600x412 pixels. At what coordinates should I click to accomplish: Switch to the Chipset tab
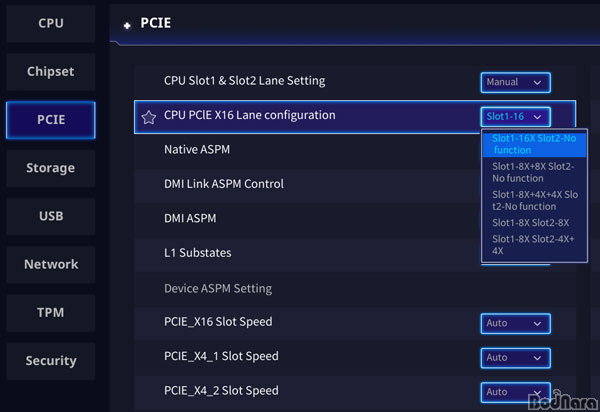point(51,72)
